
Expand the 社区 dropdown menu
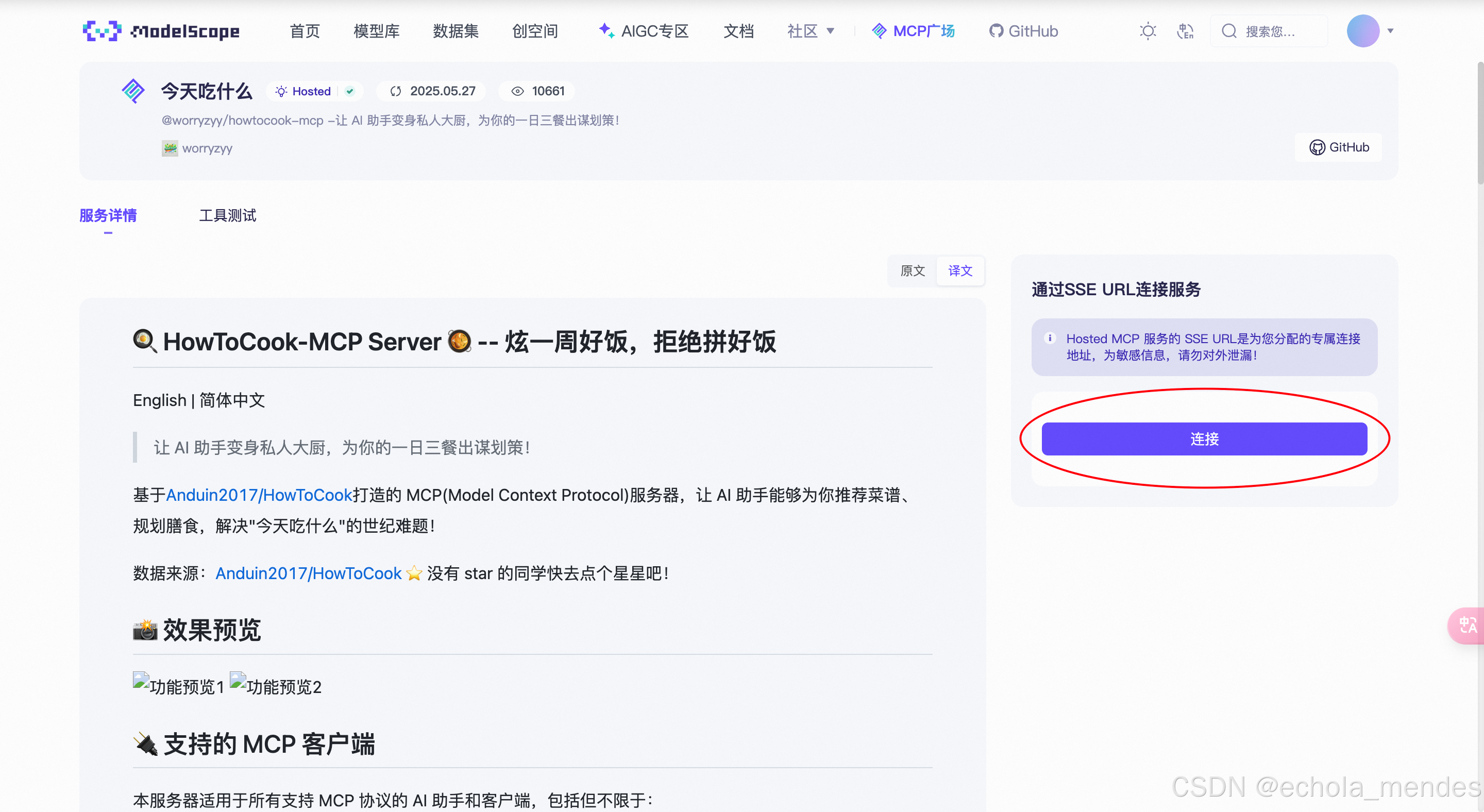pos(810,30)
